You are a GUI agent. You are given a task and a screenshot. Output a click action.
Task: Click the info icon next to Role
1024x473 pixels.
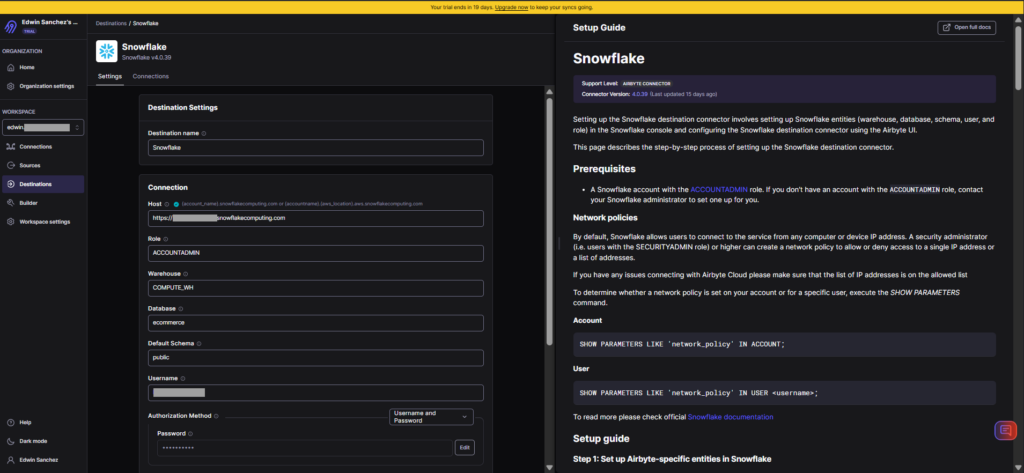tap(165, 239)
